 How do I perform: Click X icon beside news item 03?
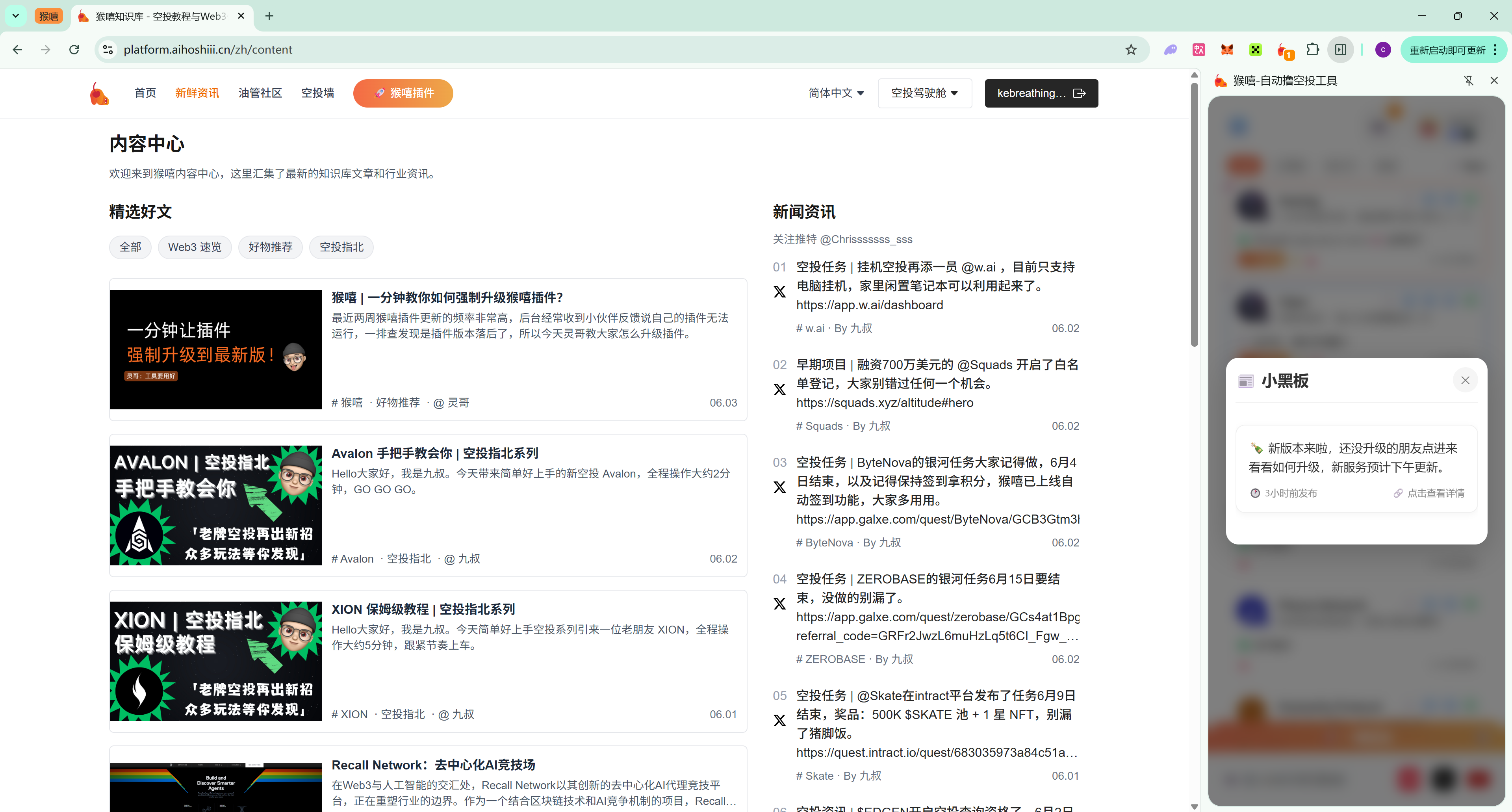point(779,487)
